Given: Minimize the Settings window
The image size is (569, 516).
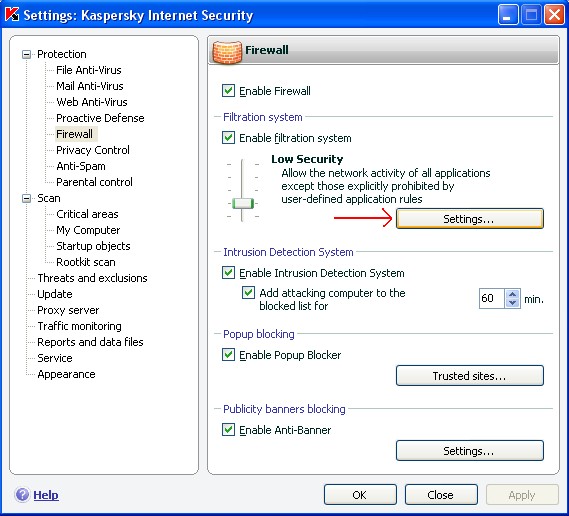Looking at the screenshot, I should 507,15.
